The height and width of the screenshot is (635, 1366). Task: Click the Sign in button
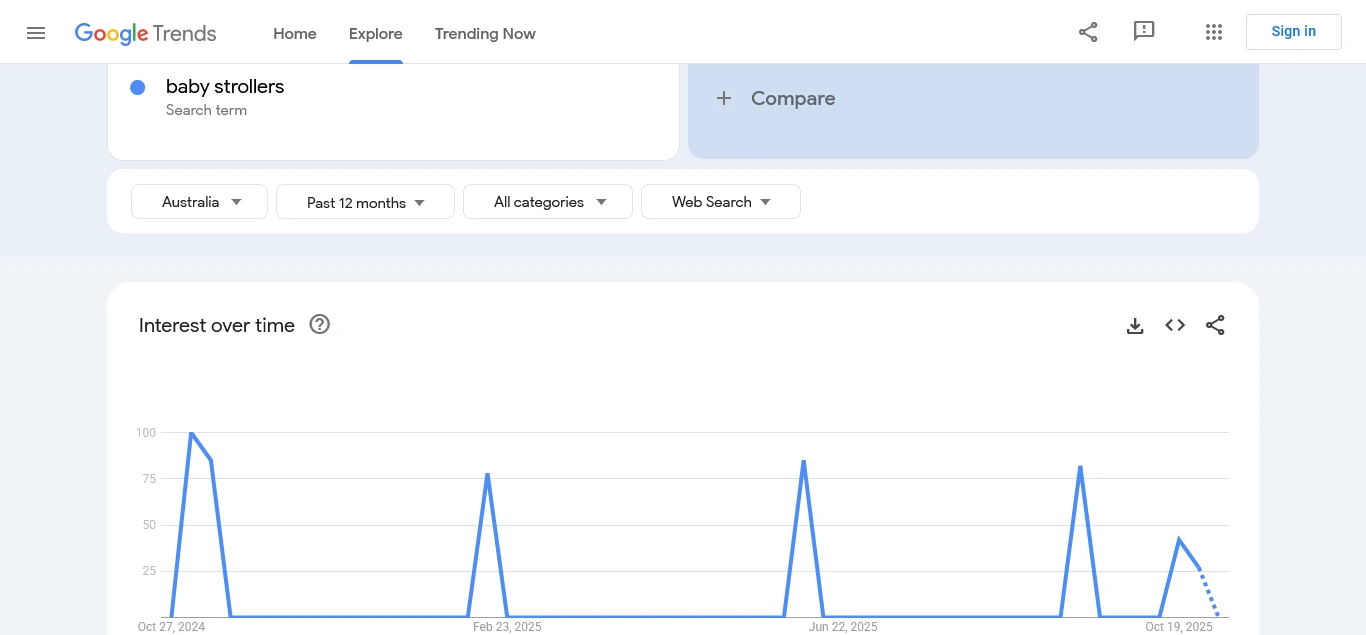coord(1293,32)
